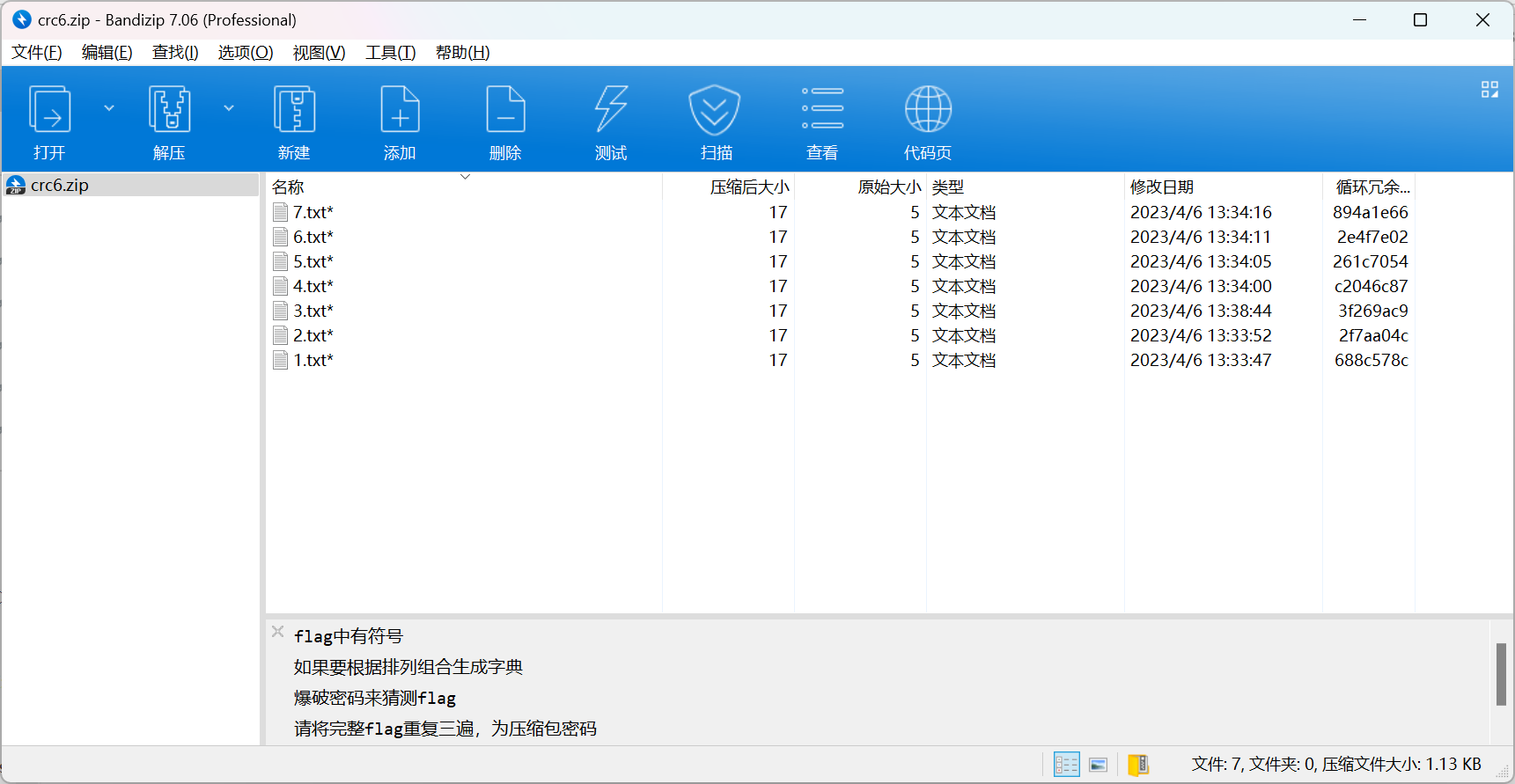Select the file 6.txt*
Image resolution: width=1515 pixels, height=784 pixels.
click(x=313, y=237)
